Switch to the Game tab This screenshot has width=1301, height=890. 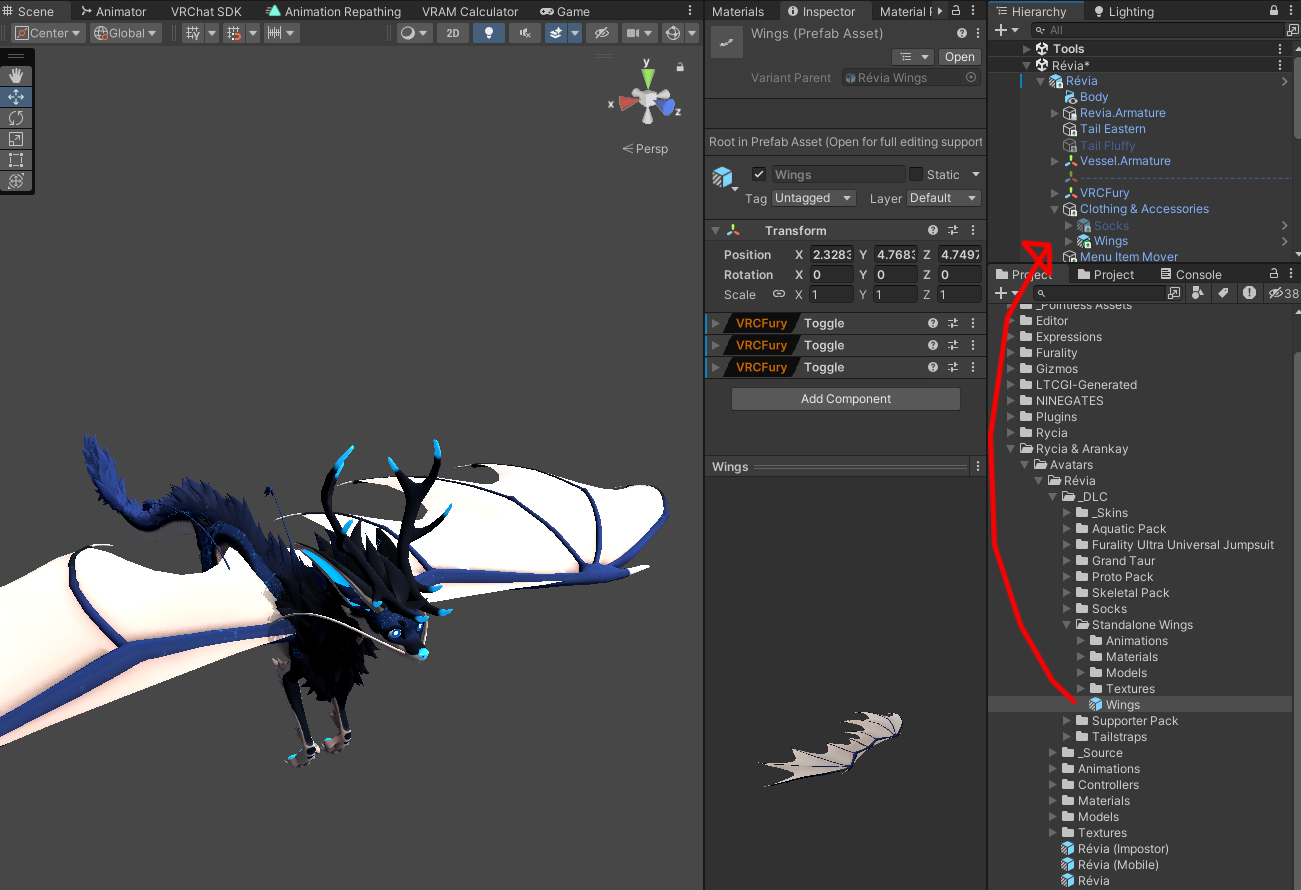[x=565, y=11]
